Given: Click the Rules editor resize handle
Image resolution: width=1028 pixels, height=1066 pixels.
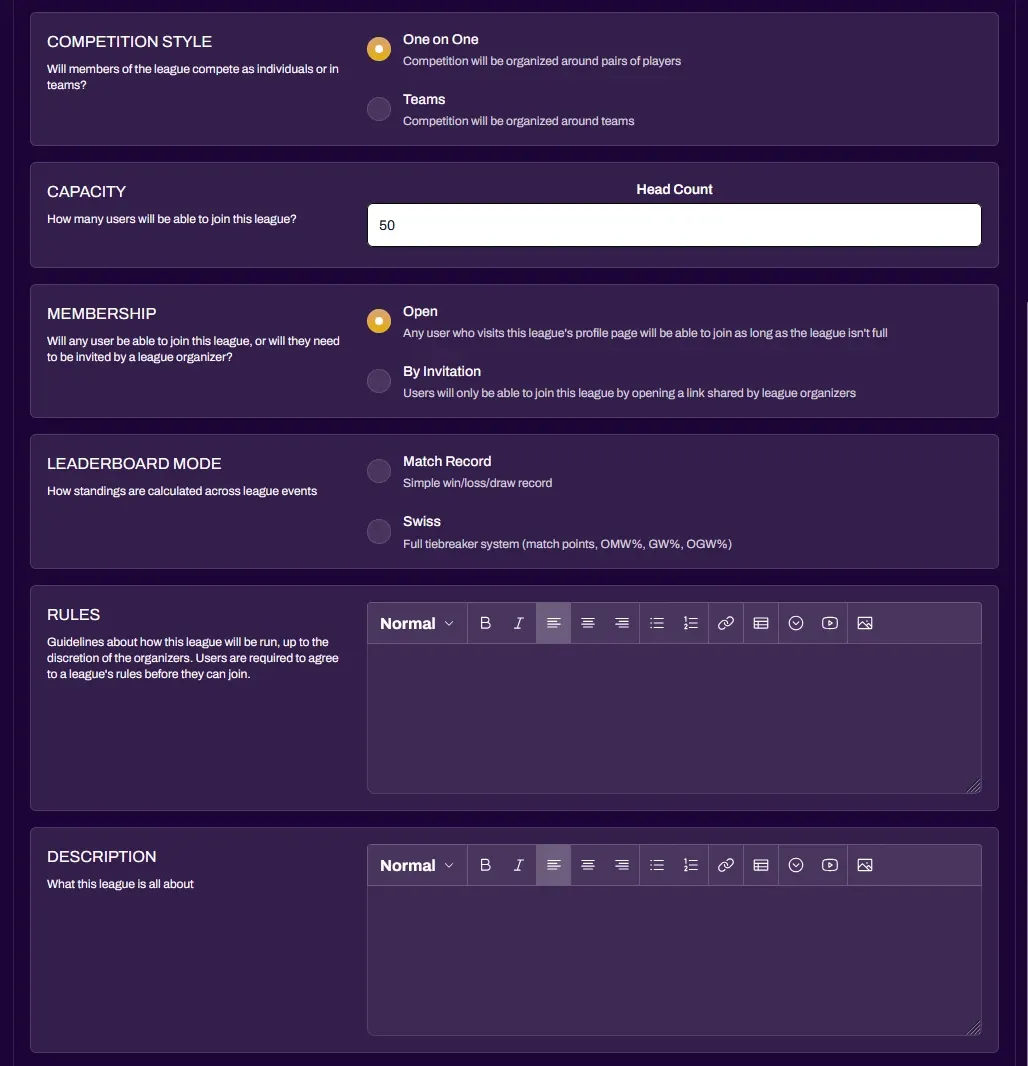Looking at the screenshot, I should (x=974, y=786).
